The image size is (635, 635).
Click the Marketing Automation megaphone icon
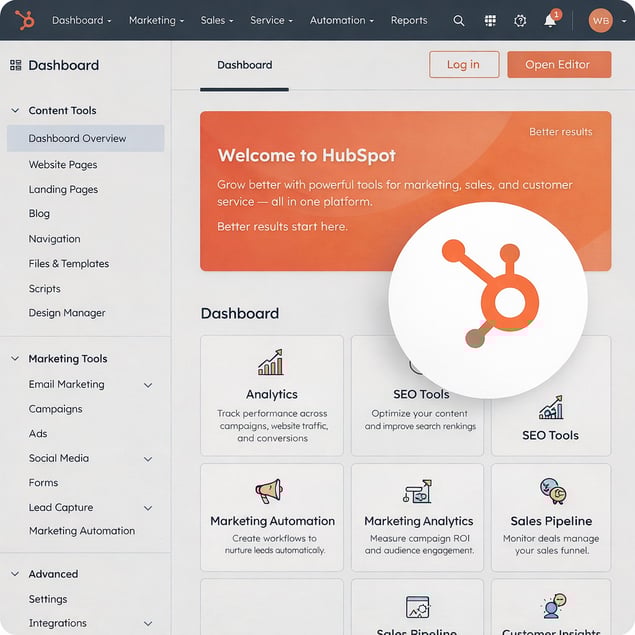click(x=270, y=491)
